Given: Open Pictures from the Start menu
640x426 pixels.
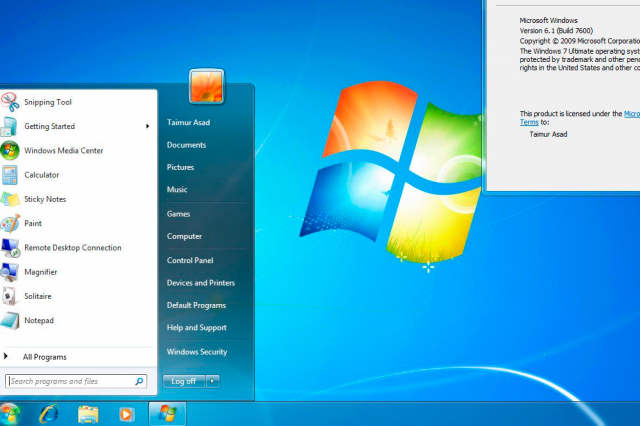Looking at the screenshot, I should pyautogui.click(x=180, y=167).
